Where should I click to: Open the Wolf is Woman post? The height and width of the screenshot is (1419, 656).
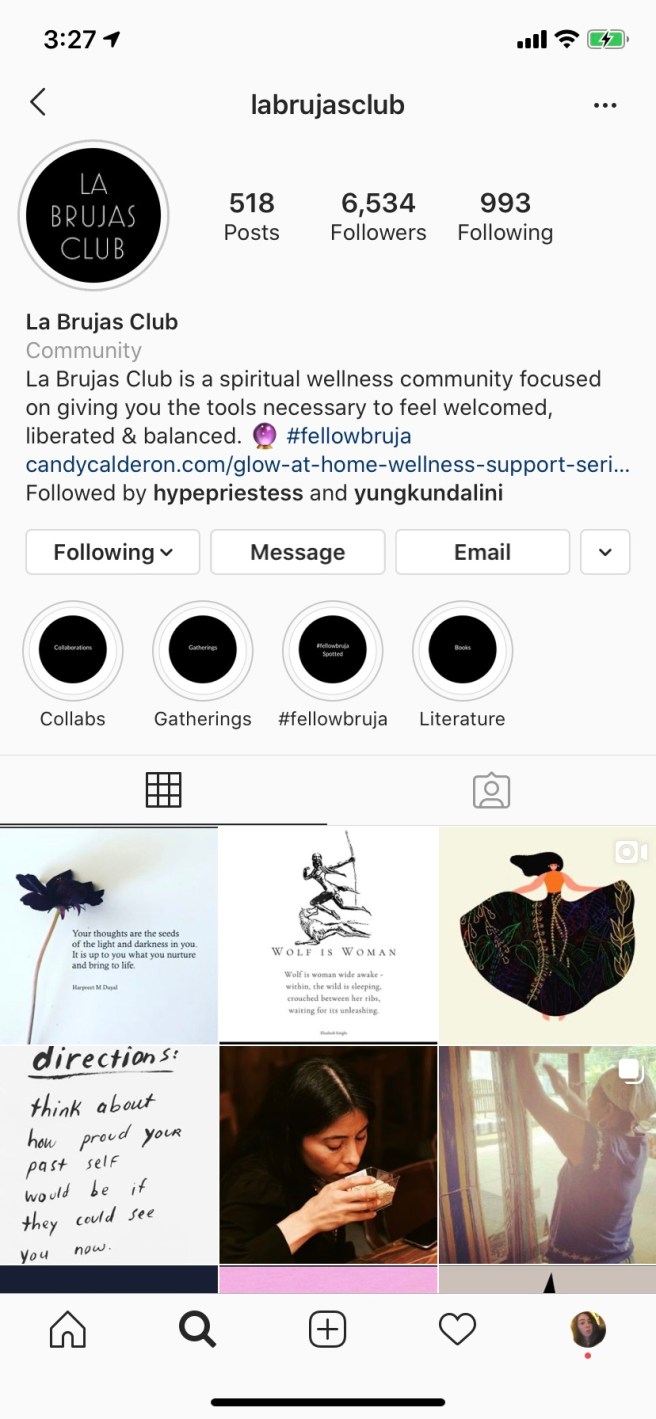(328, 935)
